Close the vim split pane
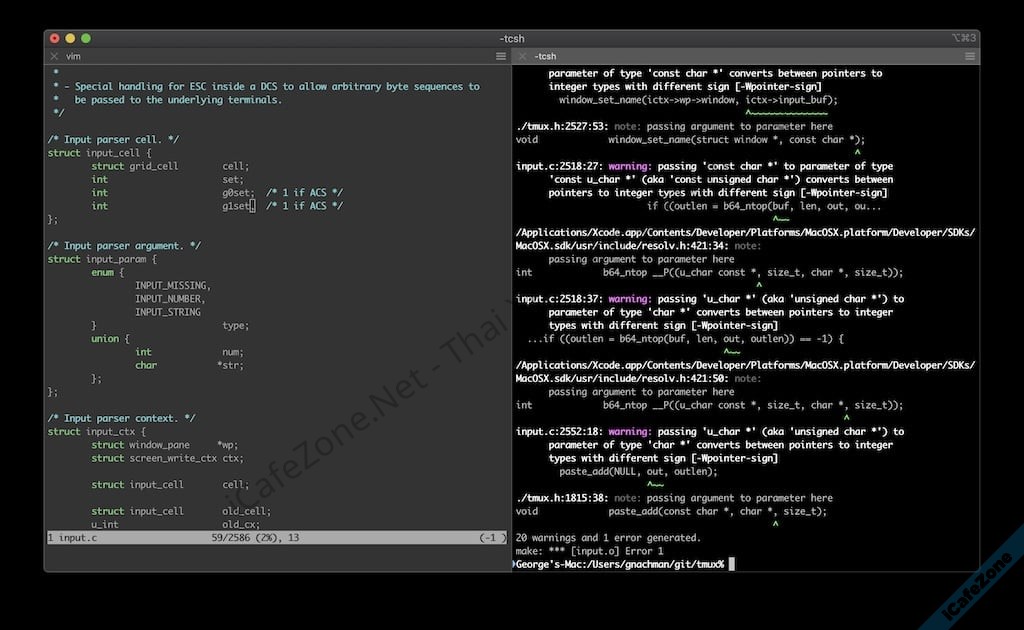This screenshot has height=630, width=1024. pos(54,57)
